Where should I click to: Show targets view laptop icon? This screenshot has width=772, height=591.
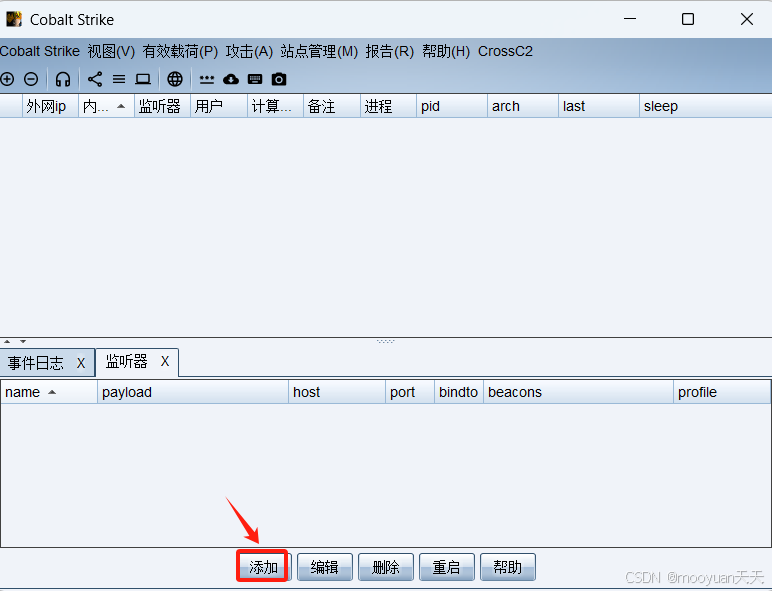coord(143,79)
